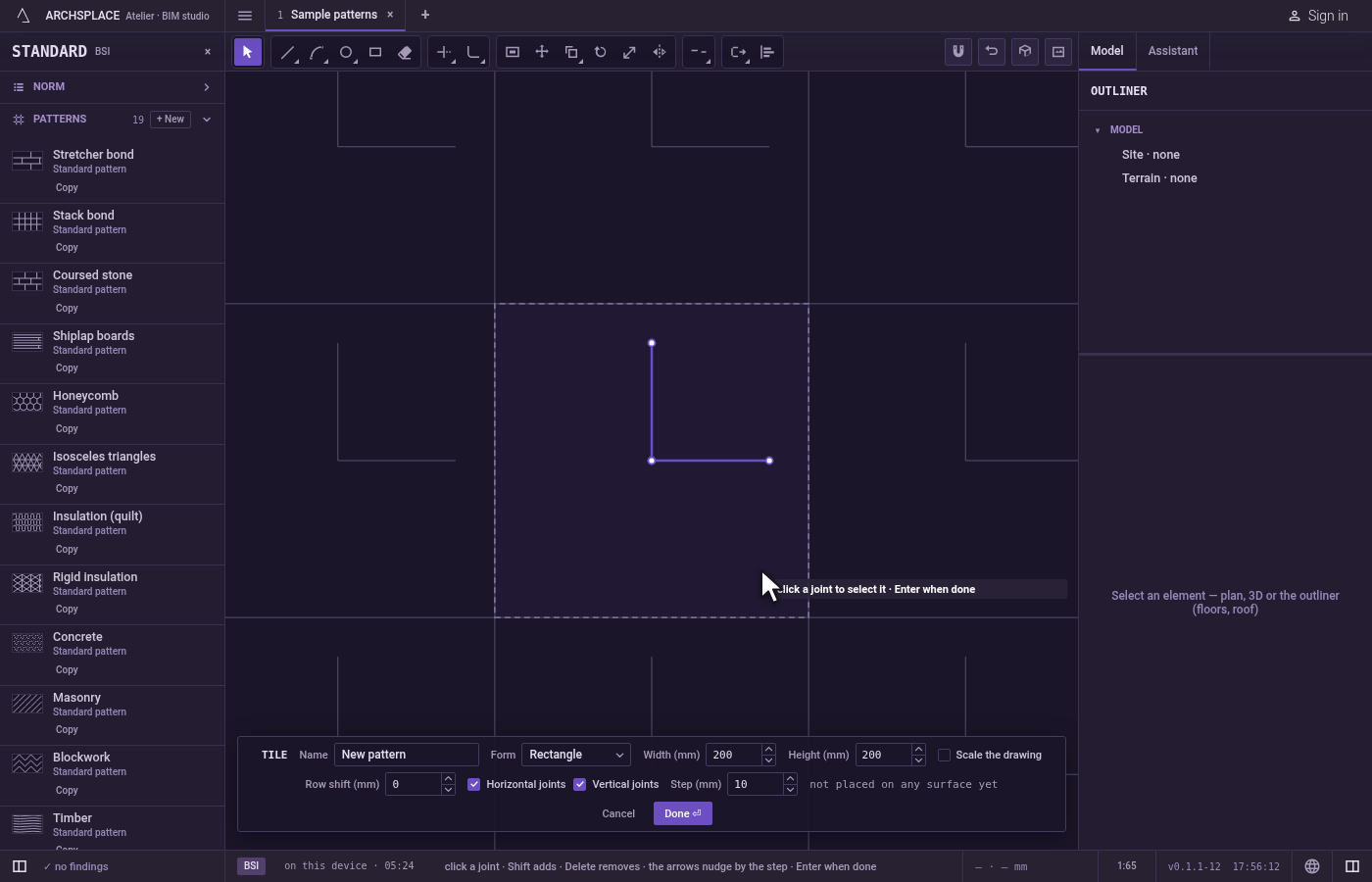Choose the Line drawing tool
The height and width of the screenshot is (882, 1372).
coord(287,52)
